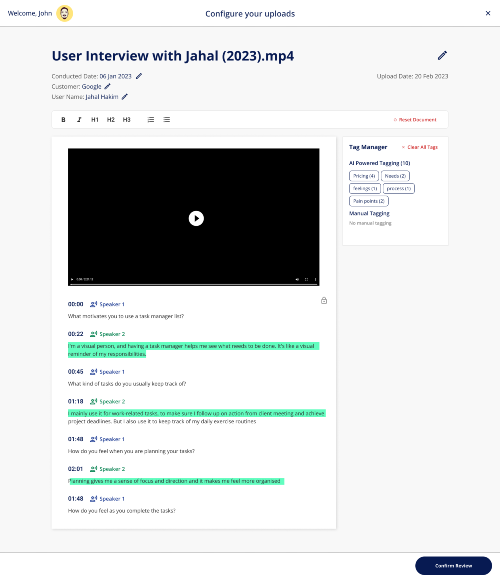
Task: Insert a numbered list
Action: coord(151,120)
